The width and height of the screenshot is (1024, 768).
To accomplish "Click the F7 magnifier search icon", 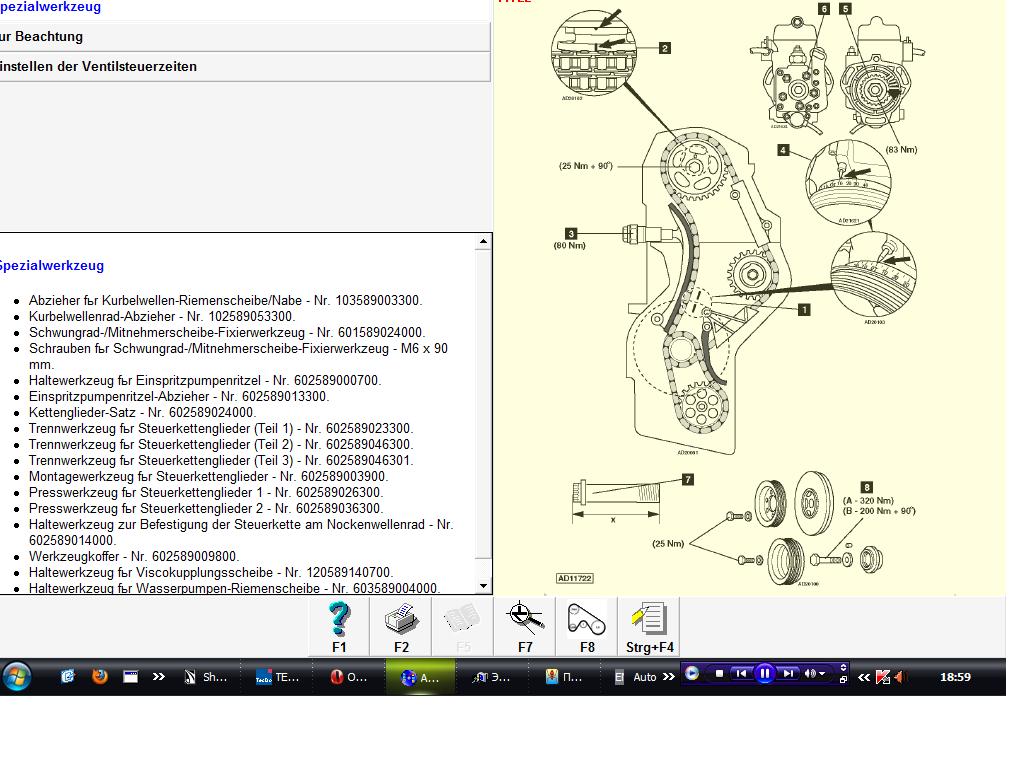I will pos(525,627).
